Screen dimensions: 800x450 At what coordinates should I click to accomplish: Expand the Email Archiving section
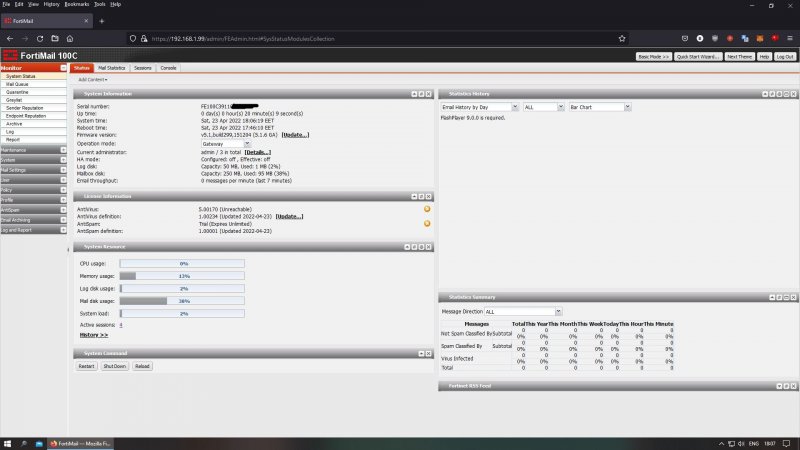[63, 220]
